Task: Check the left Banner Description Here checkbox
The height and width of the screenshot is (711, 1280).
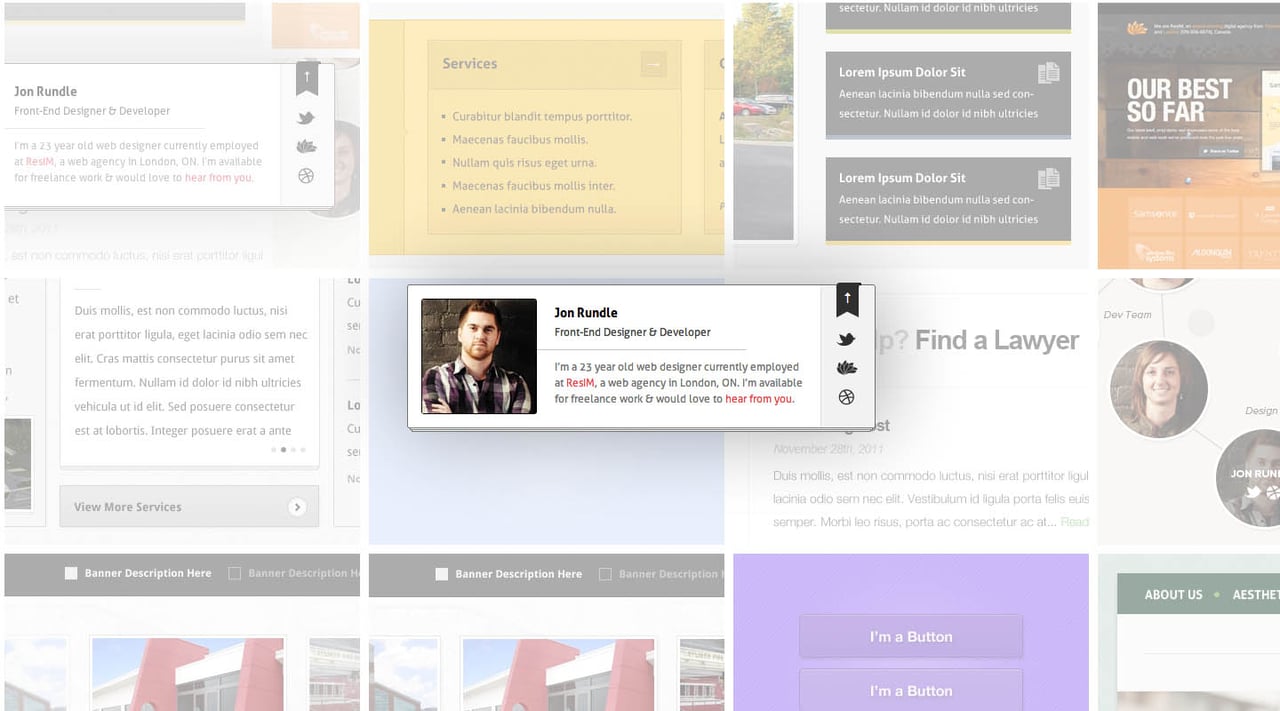Action: [x=71, y=573]
